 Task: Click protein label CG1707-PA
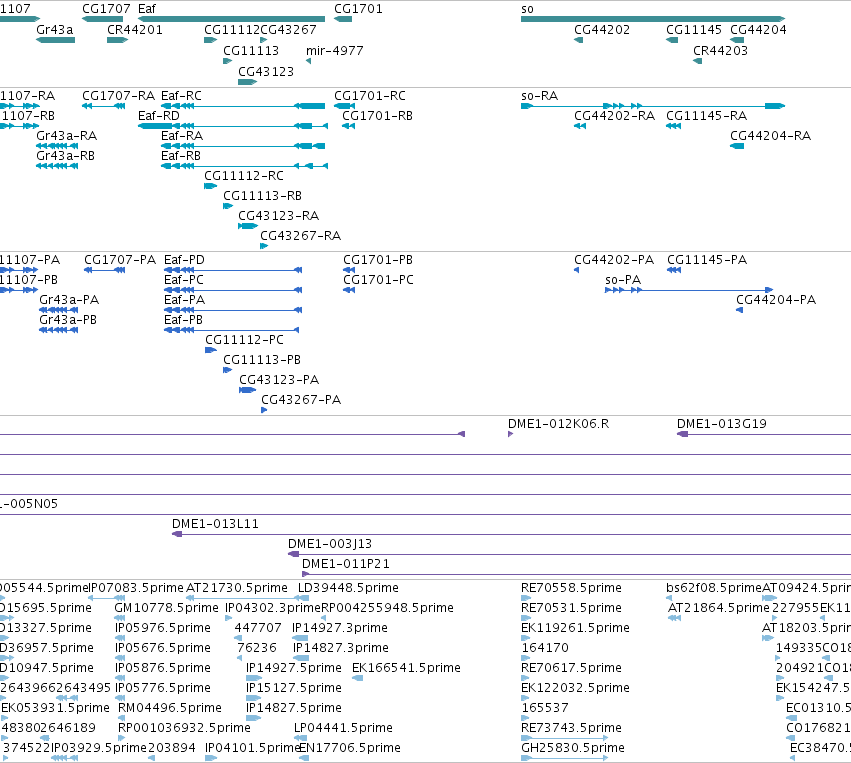120,260
